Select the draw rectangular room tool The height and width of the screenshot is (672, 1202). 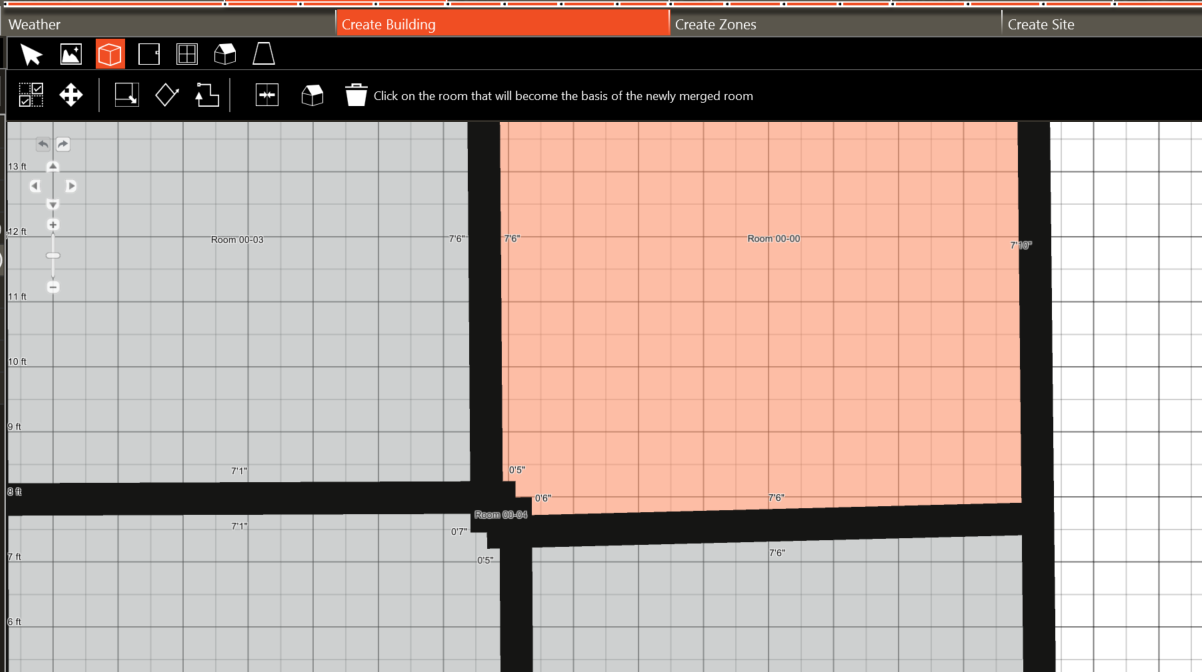tap(127, 95)
